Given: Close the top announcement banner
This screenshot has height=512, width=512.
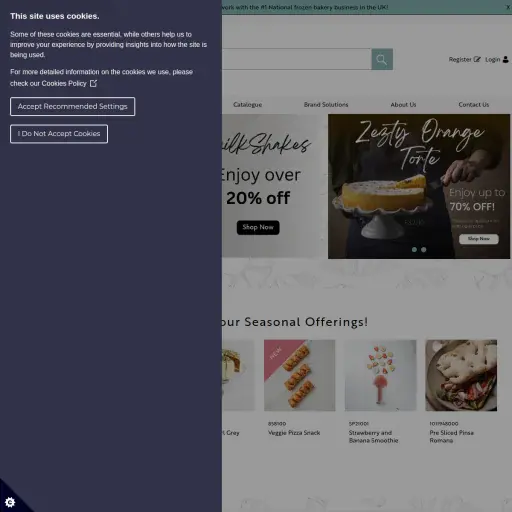Looking at the screenshot, I should click(508, 7).
